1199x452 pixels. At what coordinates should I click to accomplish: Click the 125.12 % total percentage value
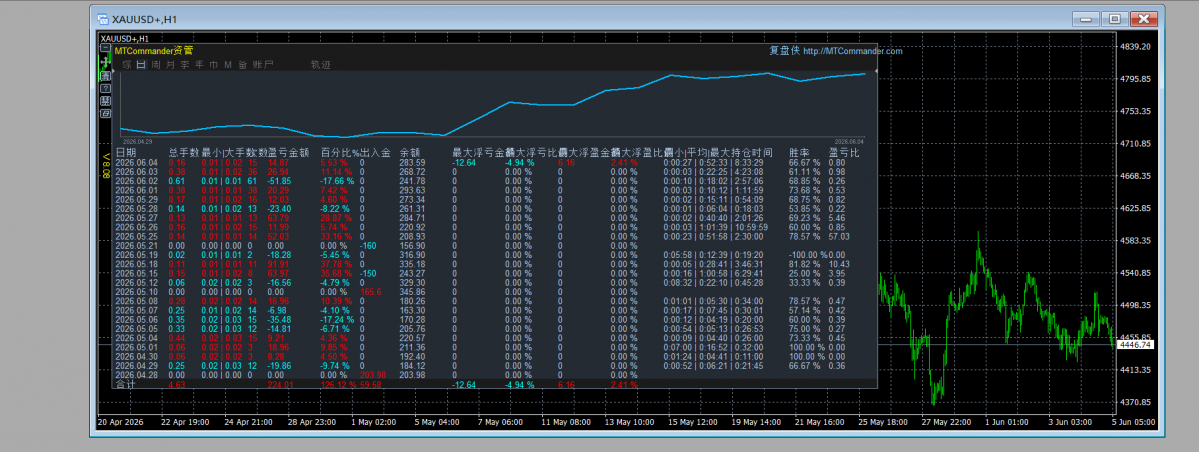coord(339,385)
